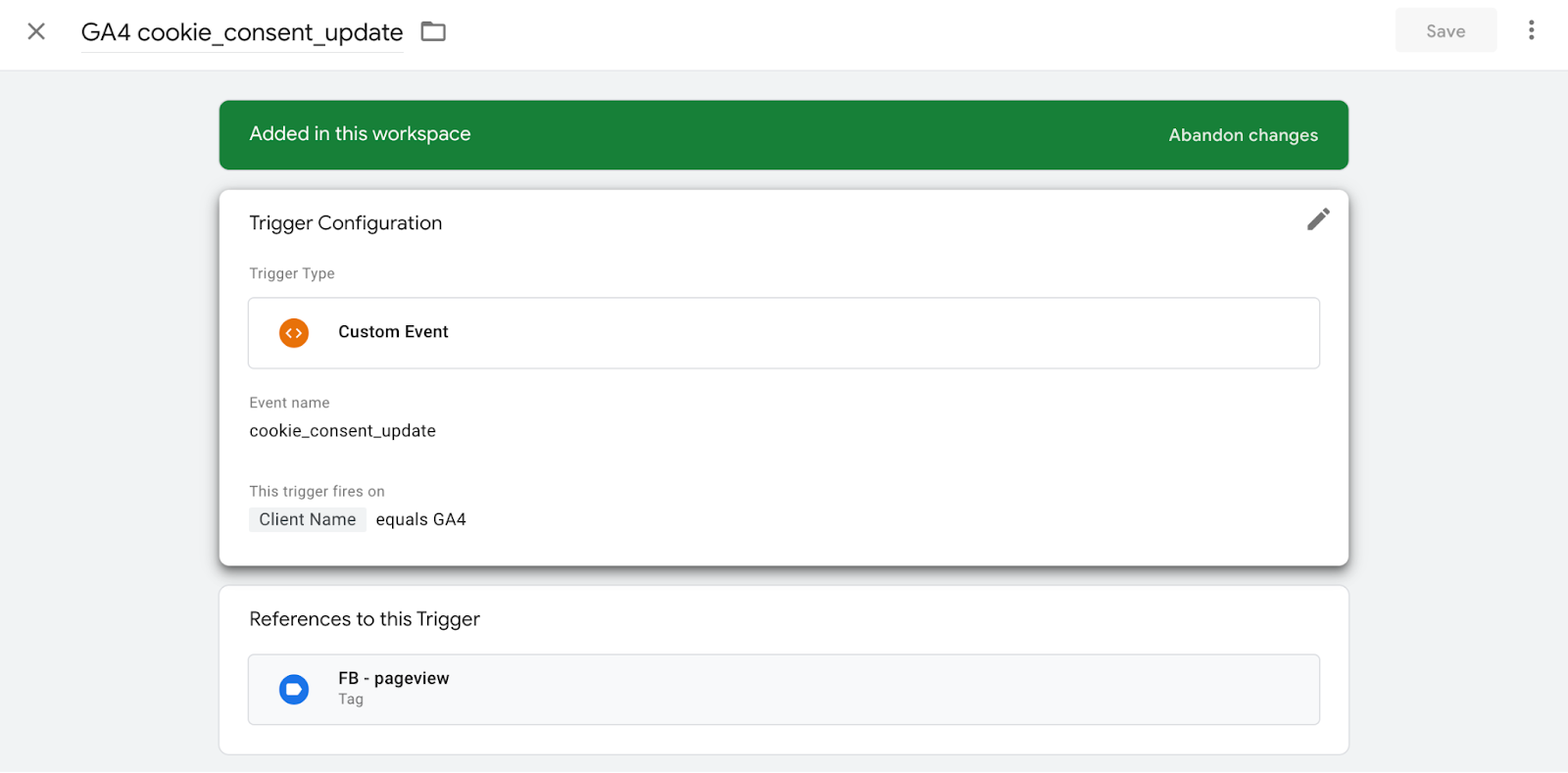Click the Client Name variable chip
This screenshot has width=1568, height=773.
click(308, 519)
